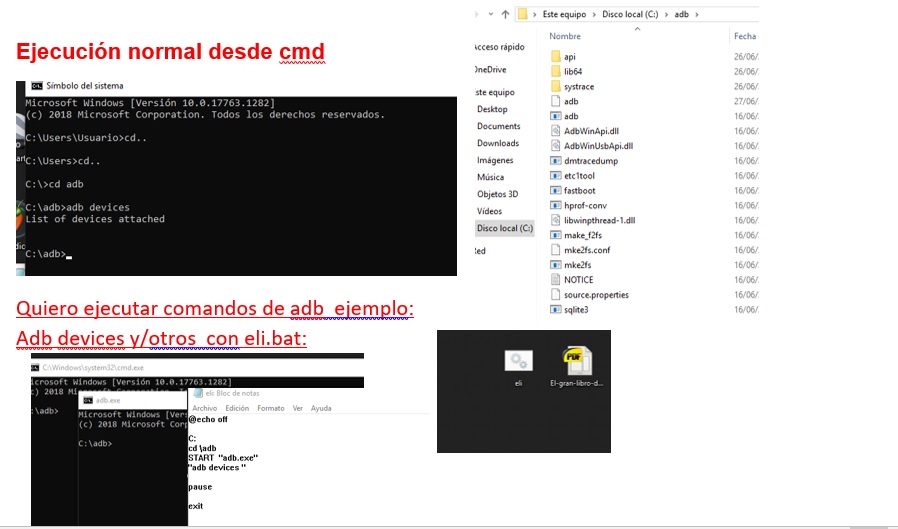Viewport: 898px width, 529px height.
Task: Open the systrace folder icon
Action: 555,86
